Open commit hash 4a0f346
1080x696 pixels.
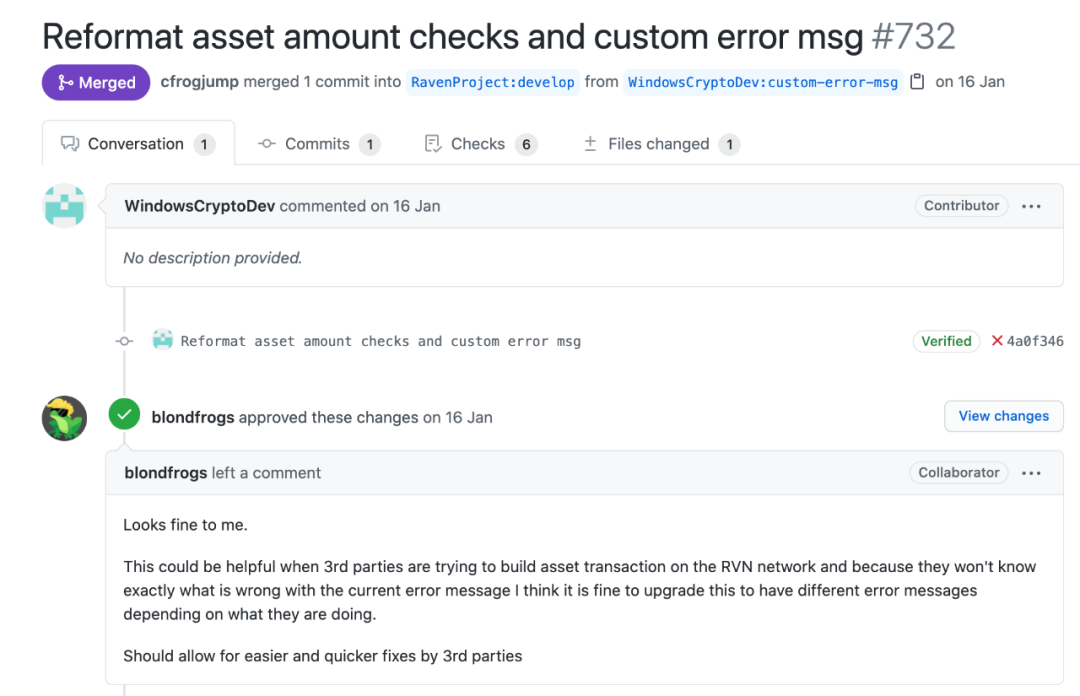point(1035,341)
